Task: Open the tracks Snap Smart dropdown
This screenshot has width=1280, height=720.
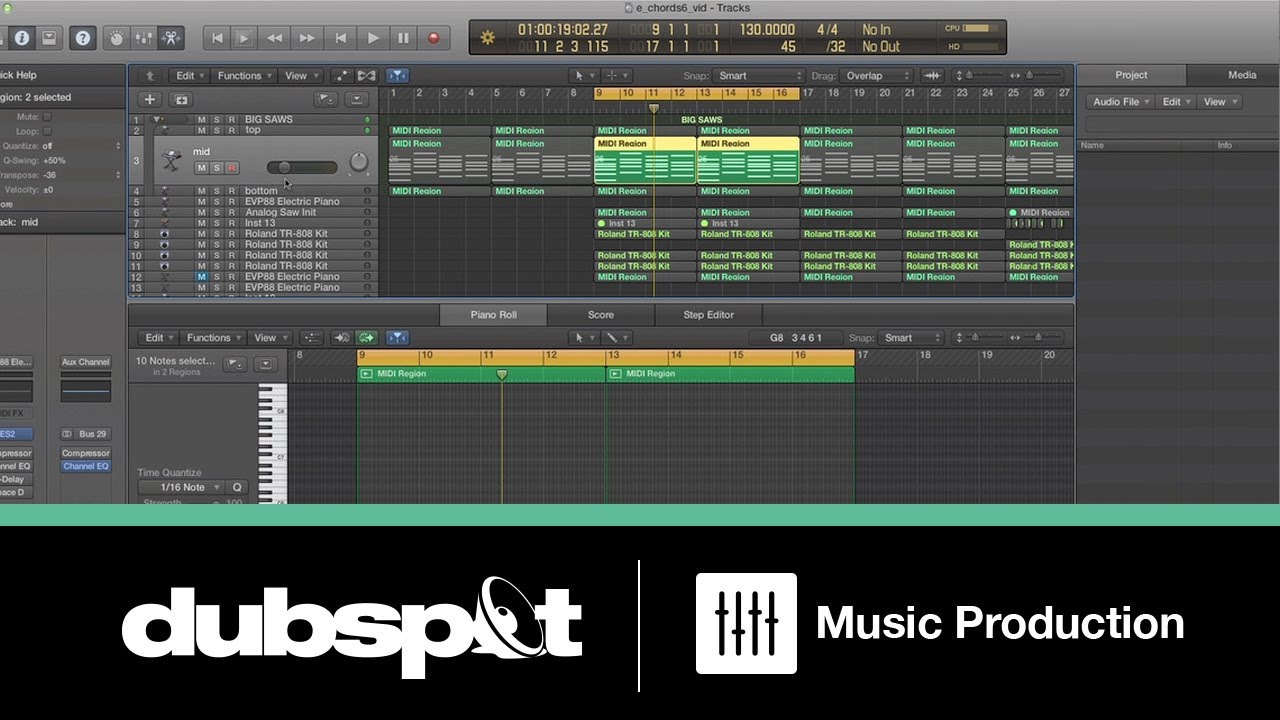Action: point(758,75)
